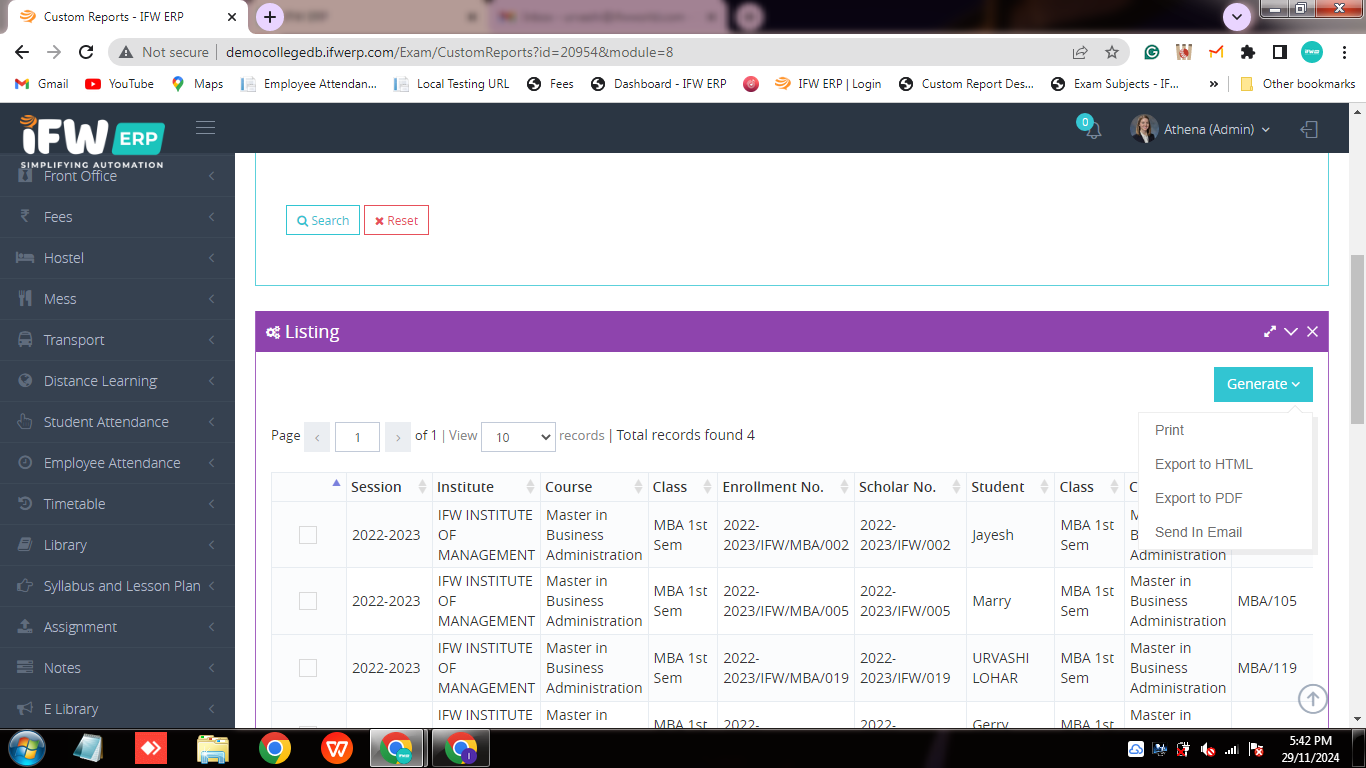Click the IFW profile avatar in Chrome toolbar
Screen dimensions: 1366x768
(1311, 52)
